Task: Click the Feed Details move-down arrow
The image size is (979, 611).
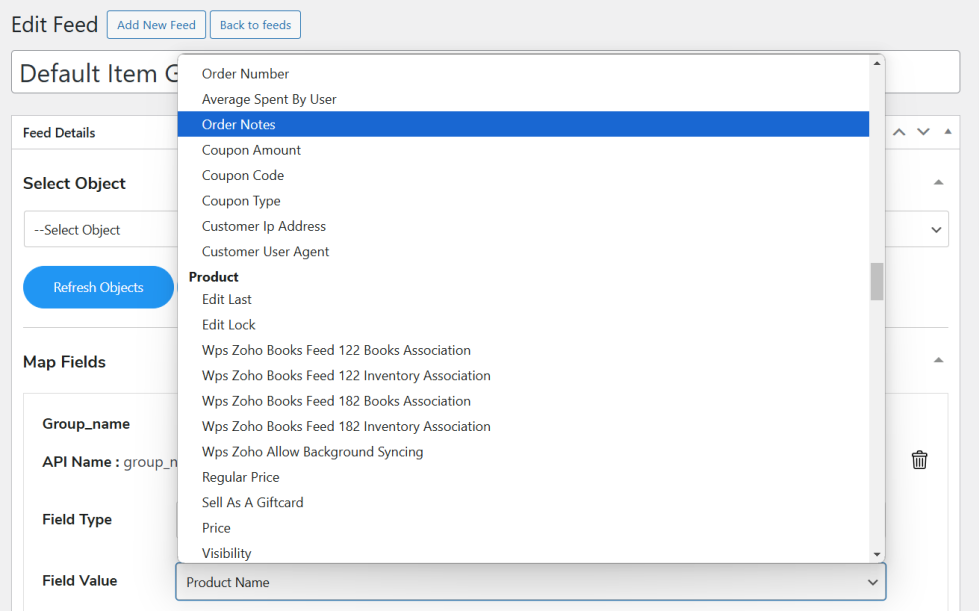Action: tap(923, 132)
